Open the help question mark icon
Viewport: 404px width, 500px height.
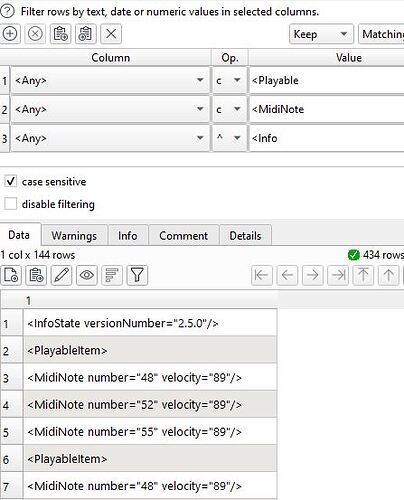(x=7, y=11)
